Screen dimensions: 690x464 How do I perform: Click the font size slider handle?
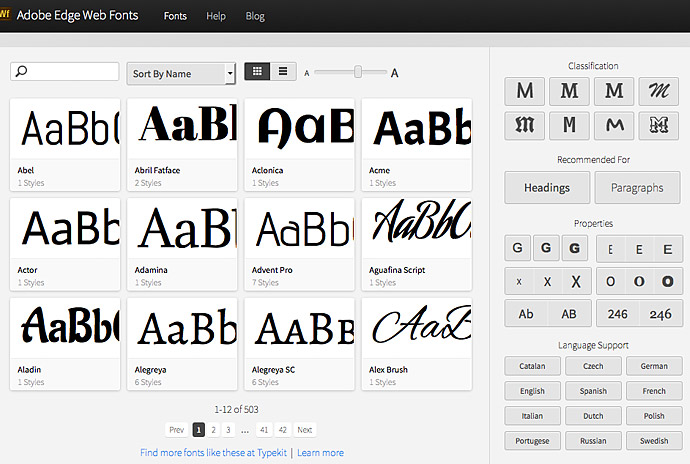(x=358, y=72)
